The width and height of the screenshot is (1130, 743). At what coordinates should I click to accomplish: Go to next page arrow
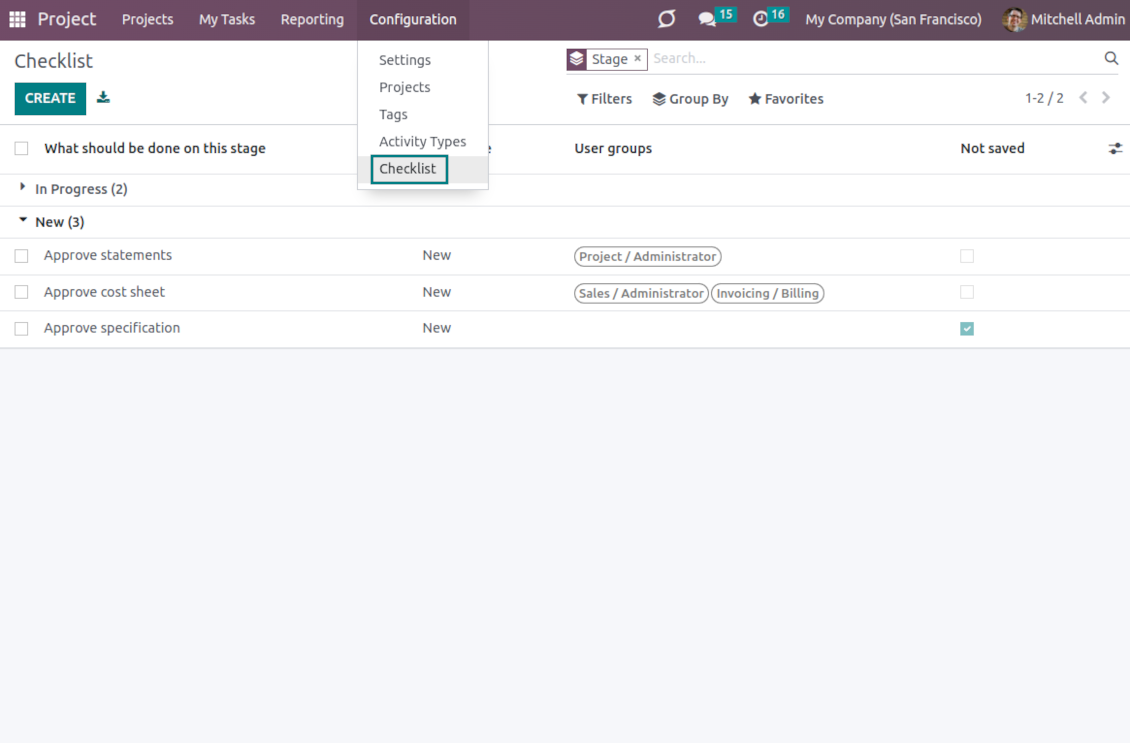tap(1106, 98)
